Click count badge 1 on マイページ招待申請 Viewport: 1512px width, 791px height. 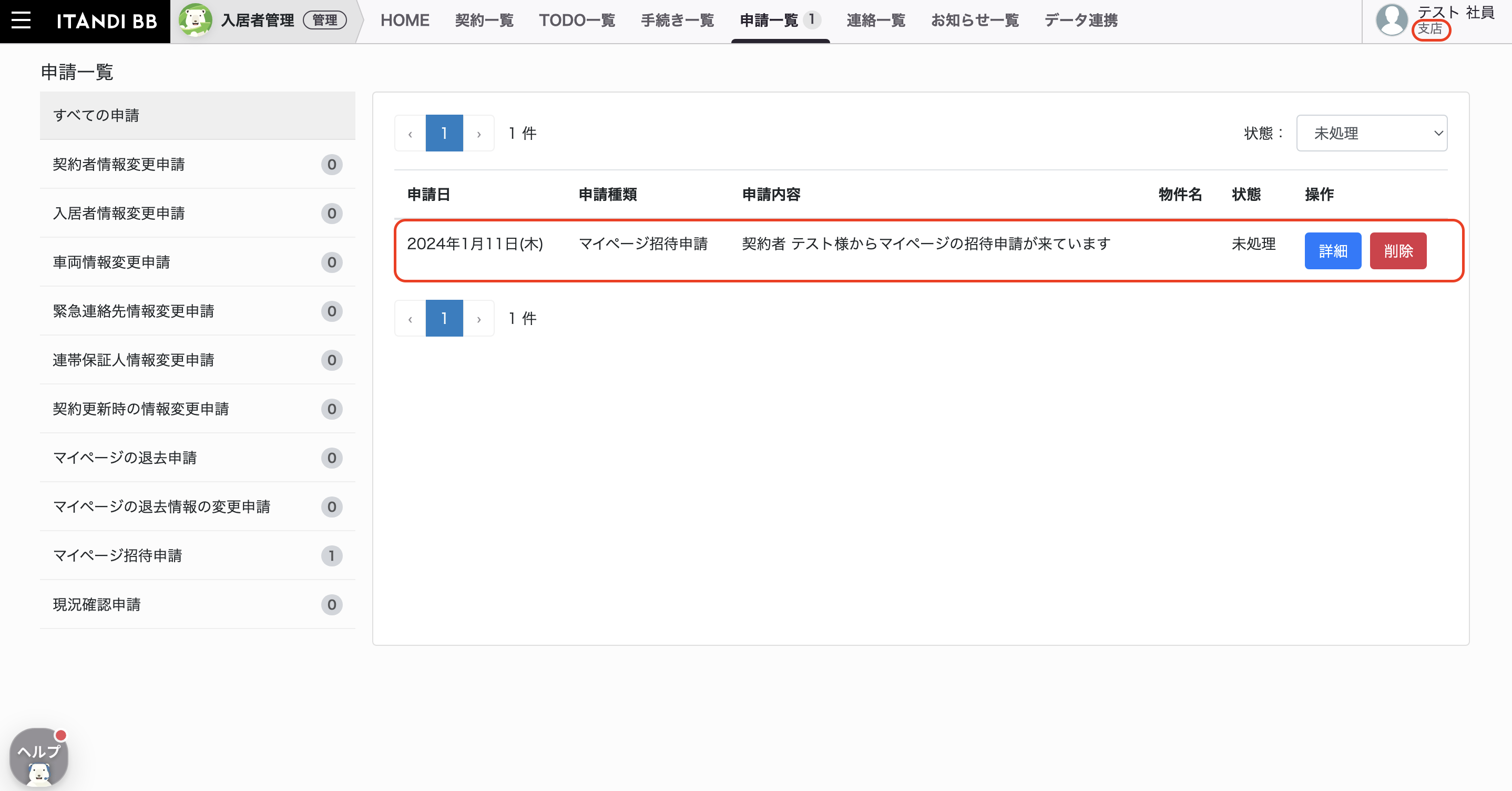click(332, 555)
